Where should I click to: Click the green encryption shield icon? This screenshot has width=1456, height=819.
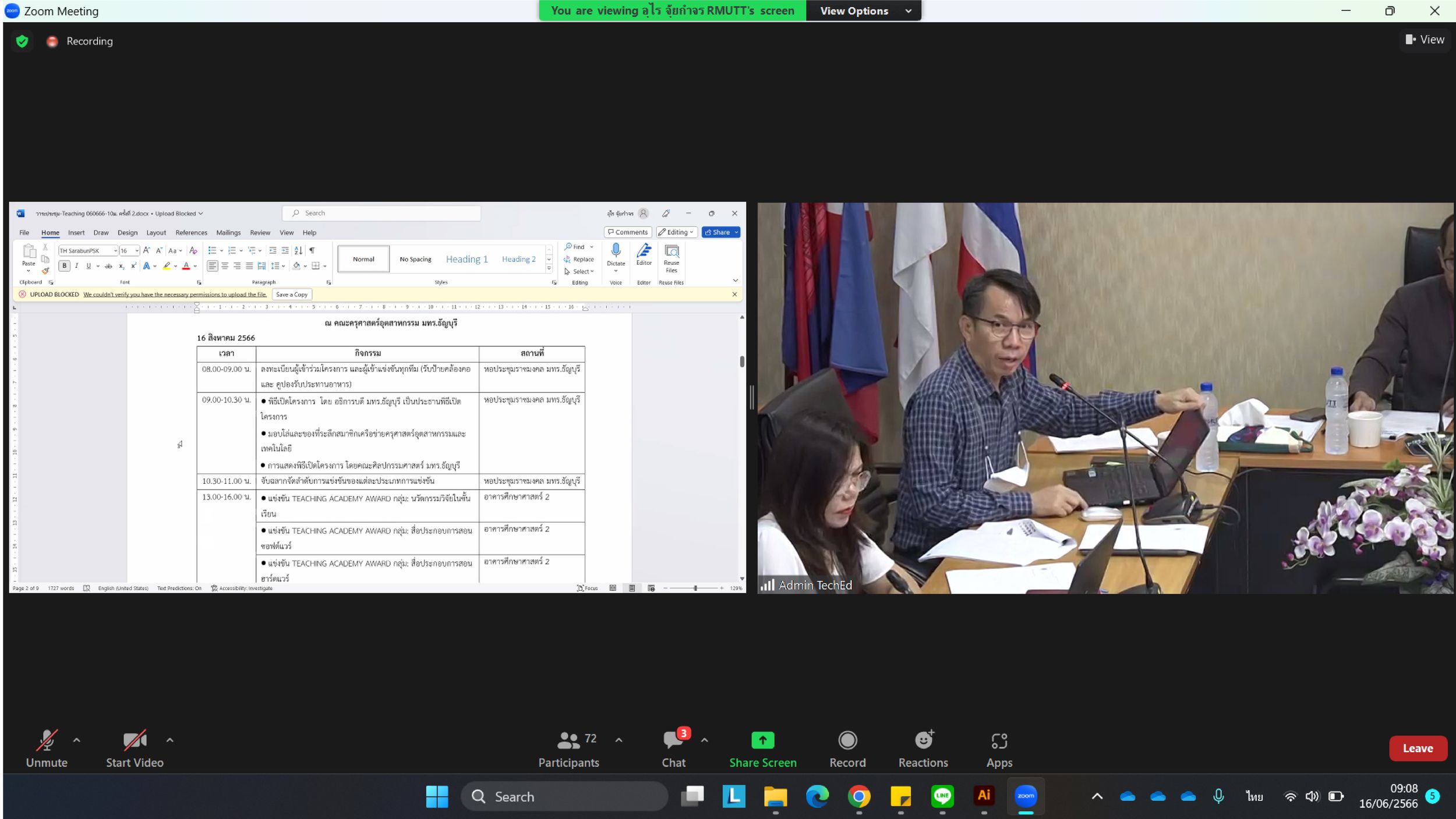[x=22, y=41]
